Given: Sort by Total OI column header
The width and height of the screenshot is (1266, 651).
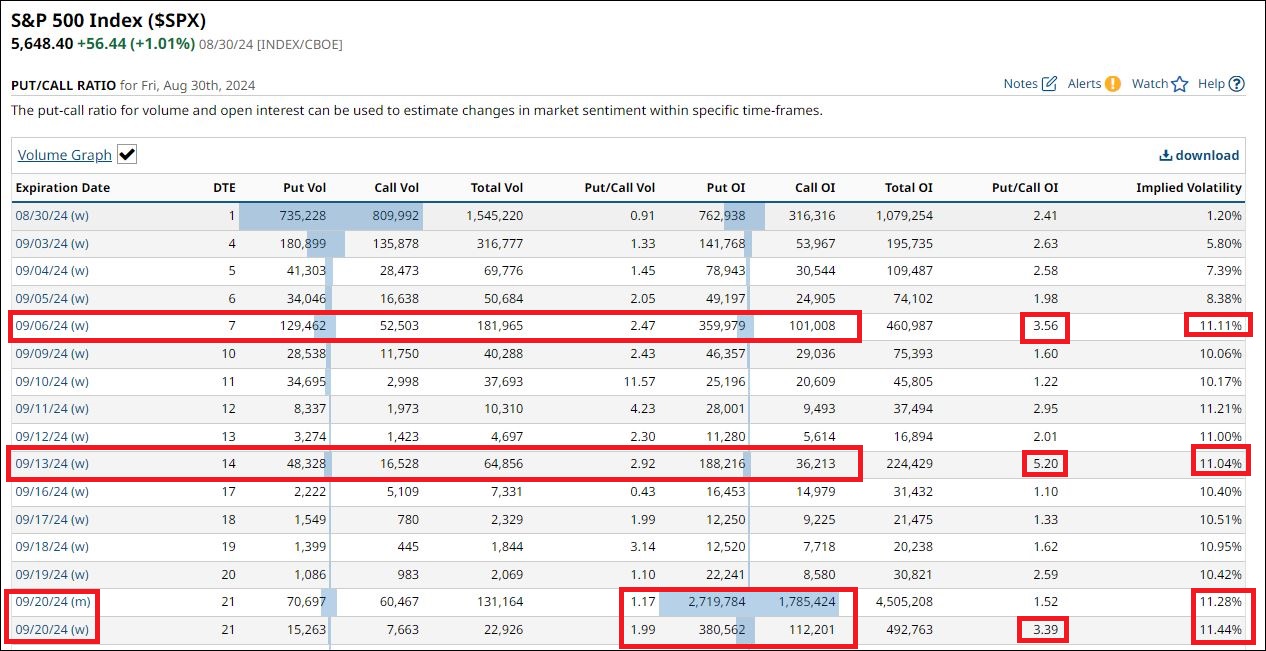Looking at the screenshot, I should 908,188.
